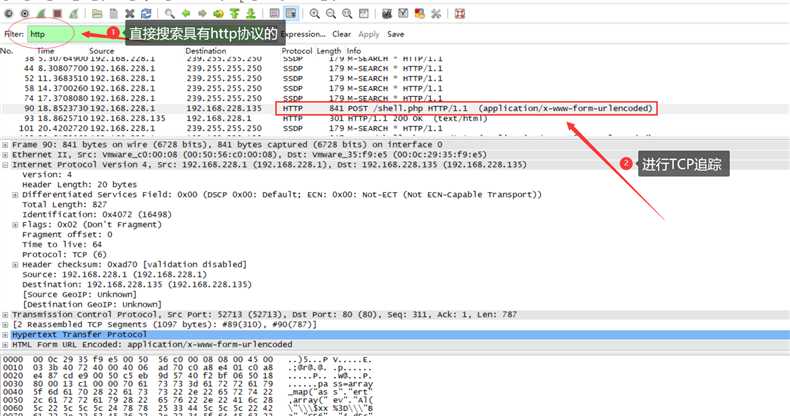Stop the running capture
Image resolution: width=790 pixels, height=416 pixels.
pyautogui.click(x=57, y=14)
